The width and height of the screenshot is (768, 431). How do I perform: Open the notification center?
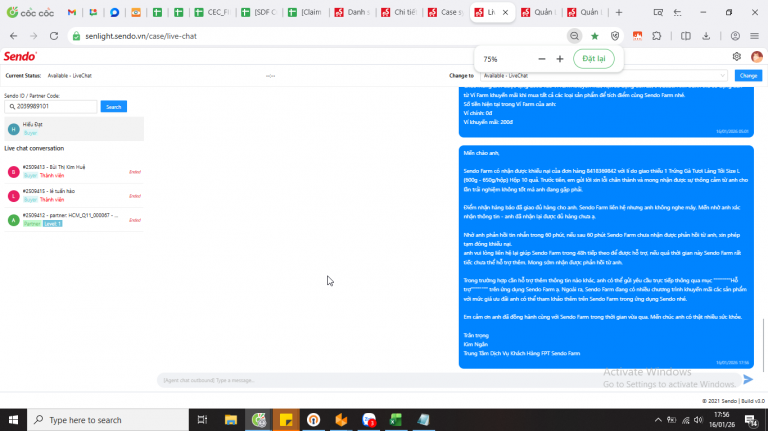tap(750, 420)
